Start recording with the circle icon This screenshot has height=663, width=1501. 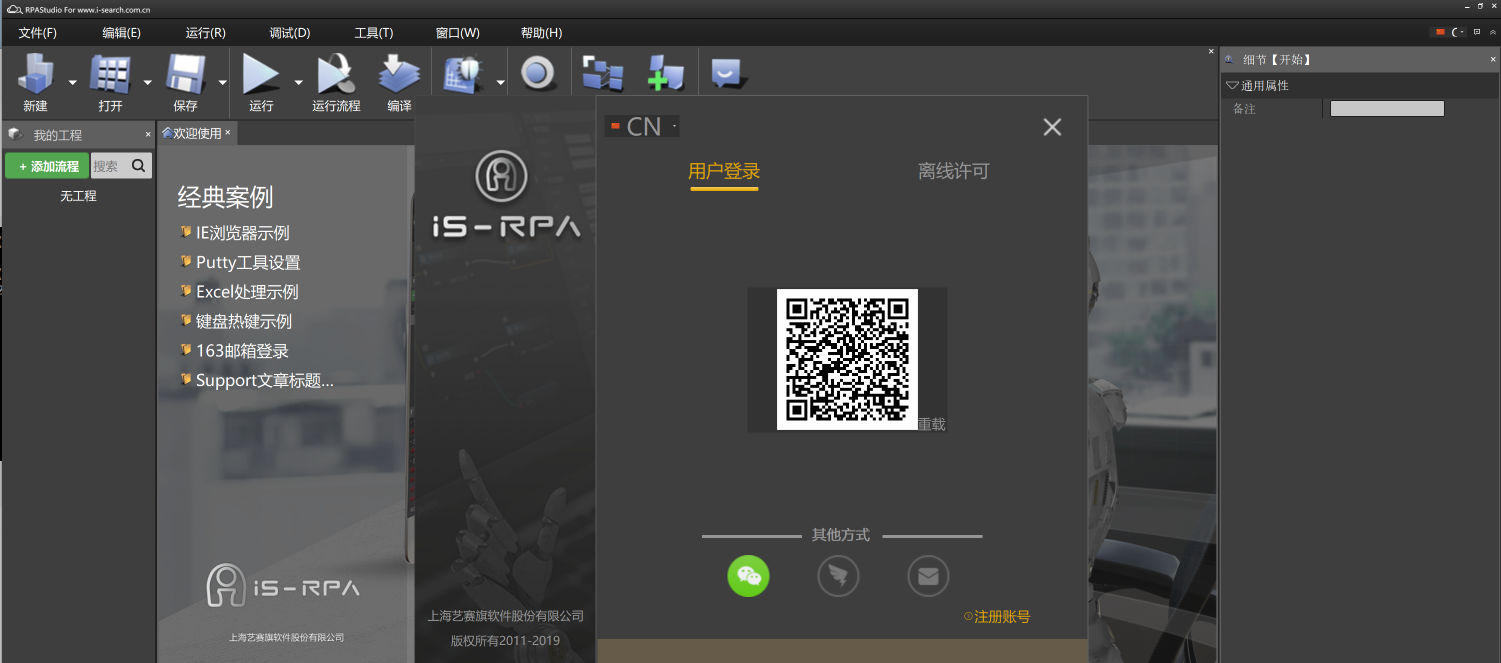(x=539, y=72)
